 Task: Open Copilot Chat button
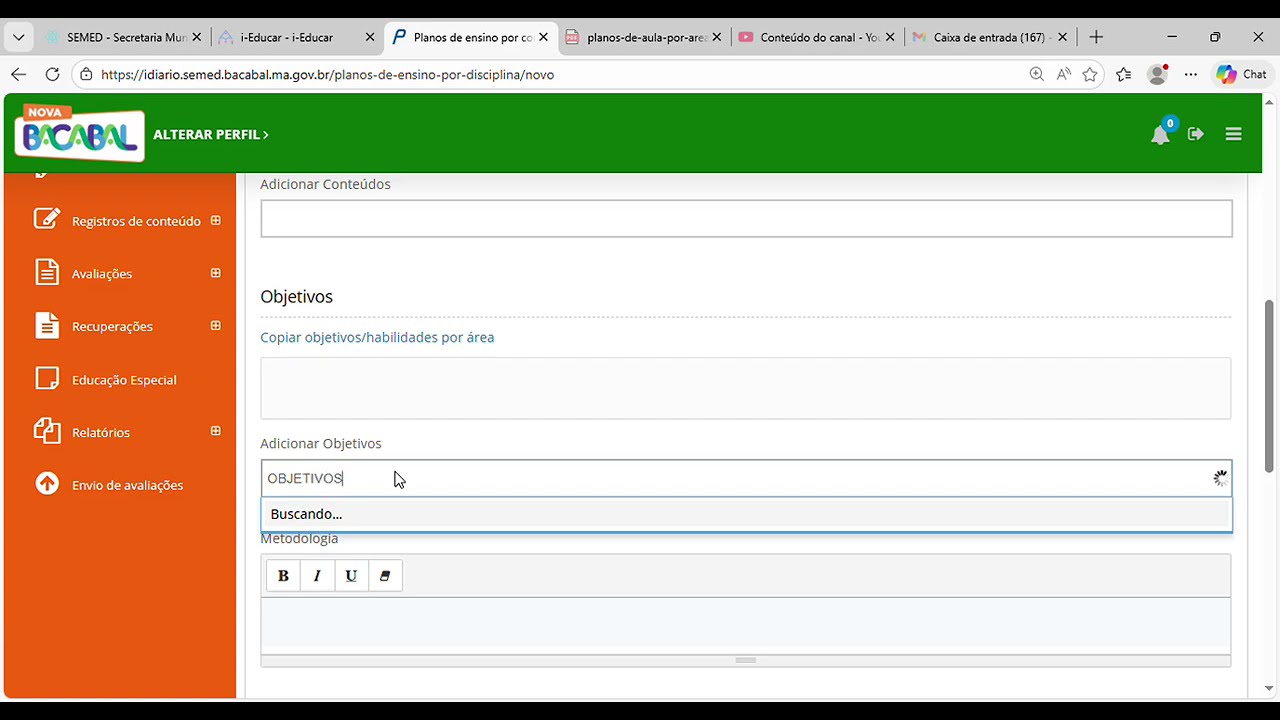click(1241, 74)
